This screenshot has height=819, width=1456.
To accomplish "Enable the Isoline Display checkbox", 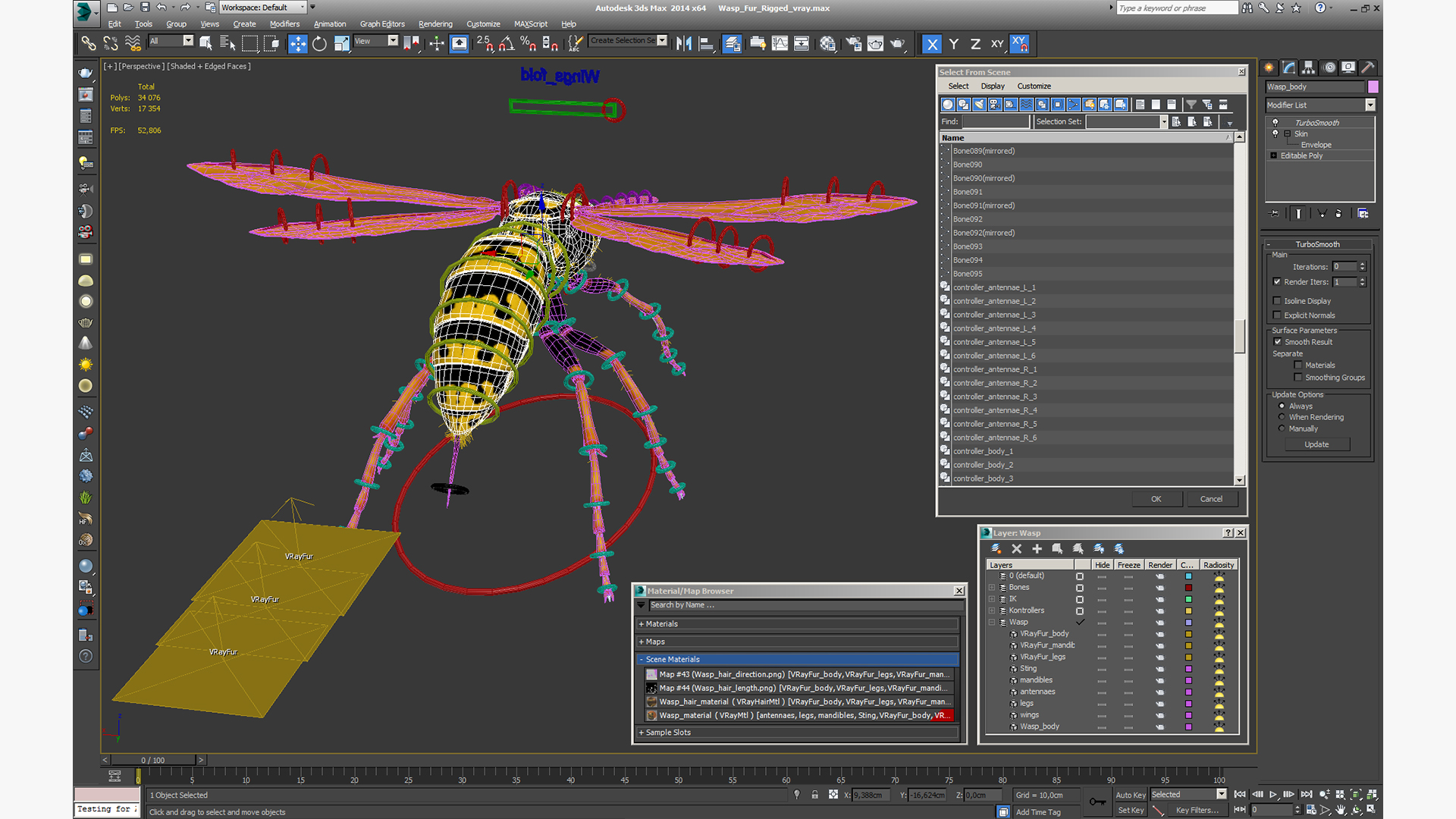I will [x=1278, y=301].
